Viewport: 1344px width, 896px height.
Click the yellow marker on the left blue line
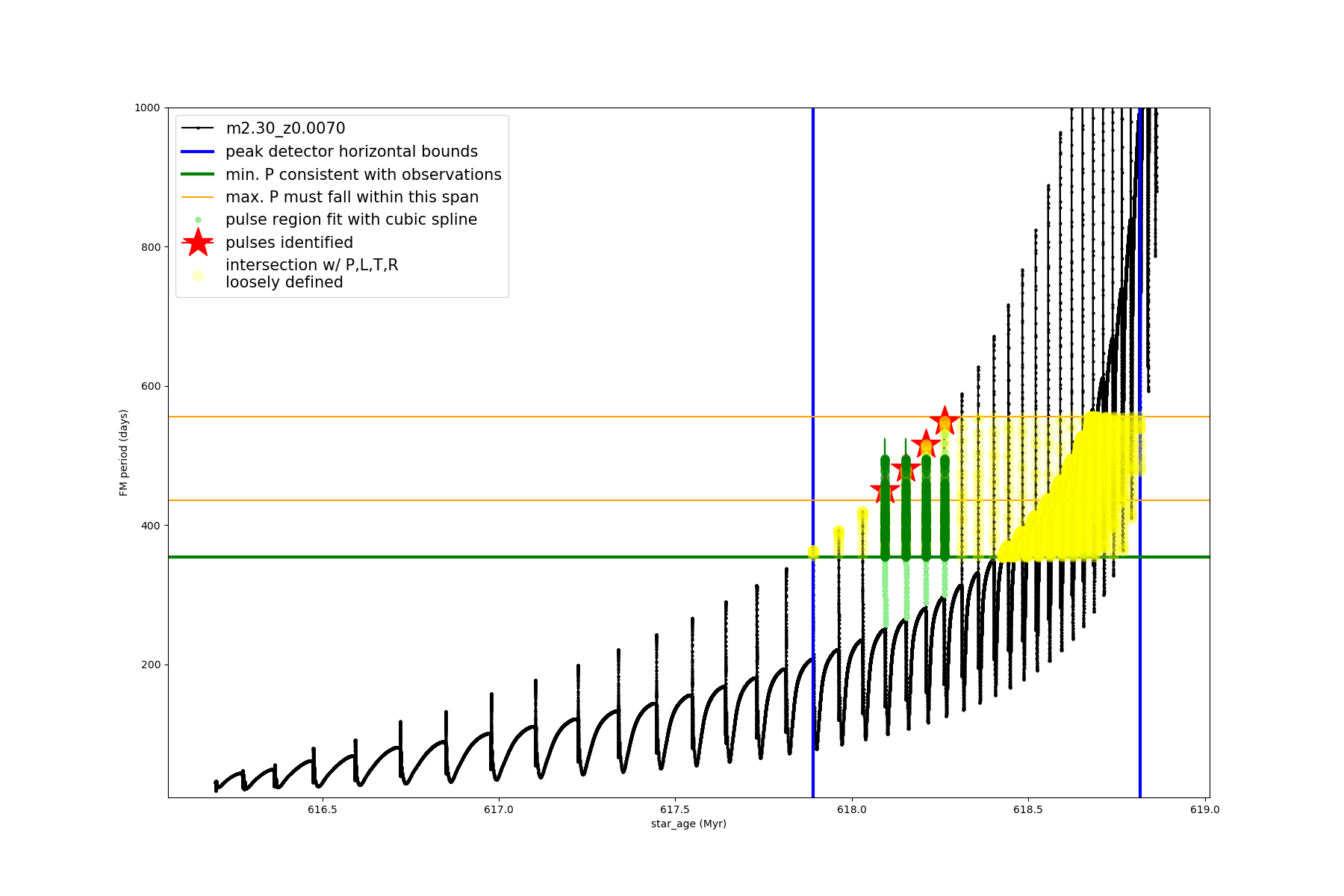click(813, 552)
